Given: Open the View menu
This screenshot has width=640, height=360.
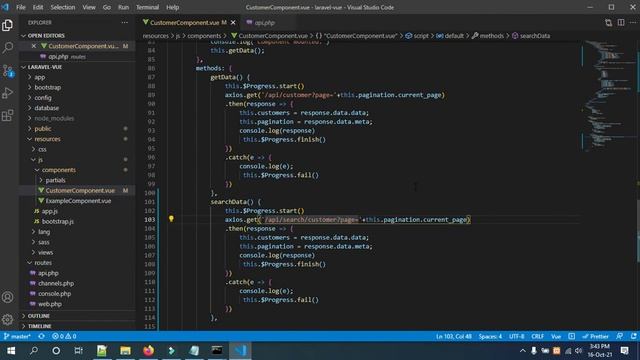Looking at the screenshot, I should pos(89,7).
